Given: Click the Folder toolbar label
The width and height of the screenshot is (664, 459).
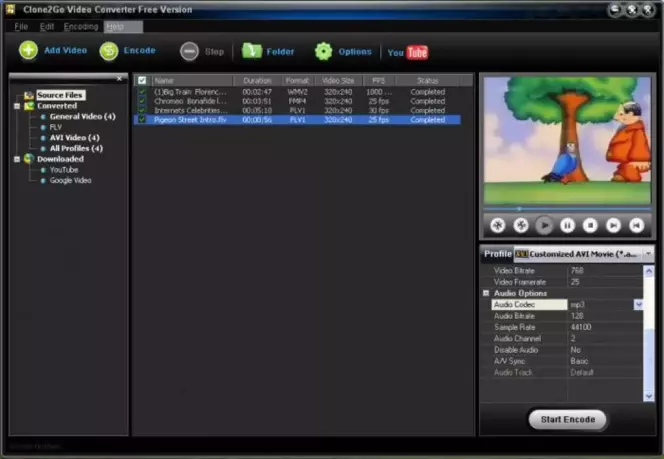Looking at the screenshot, I should [280, 52].
